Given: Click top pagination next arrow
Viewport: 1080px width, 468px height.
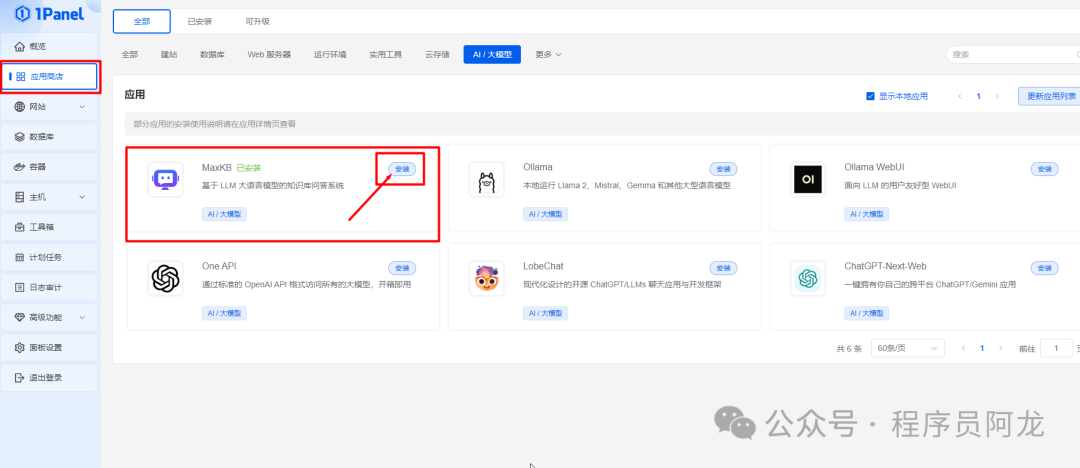Looking at the screenshot, I should point(997,96).
